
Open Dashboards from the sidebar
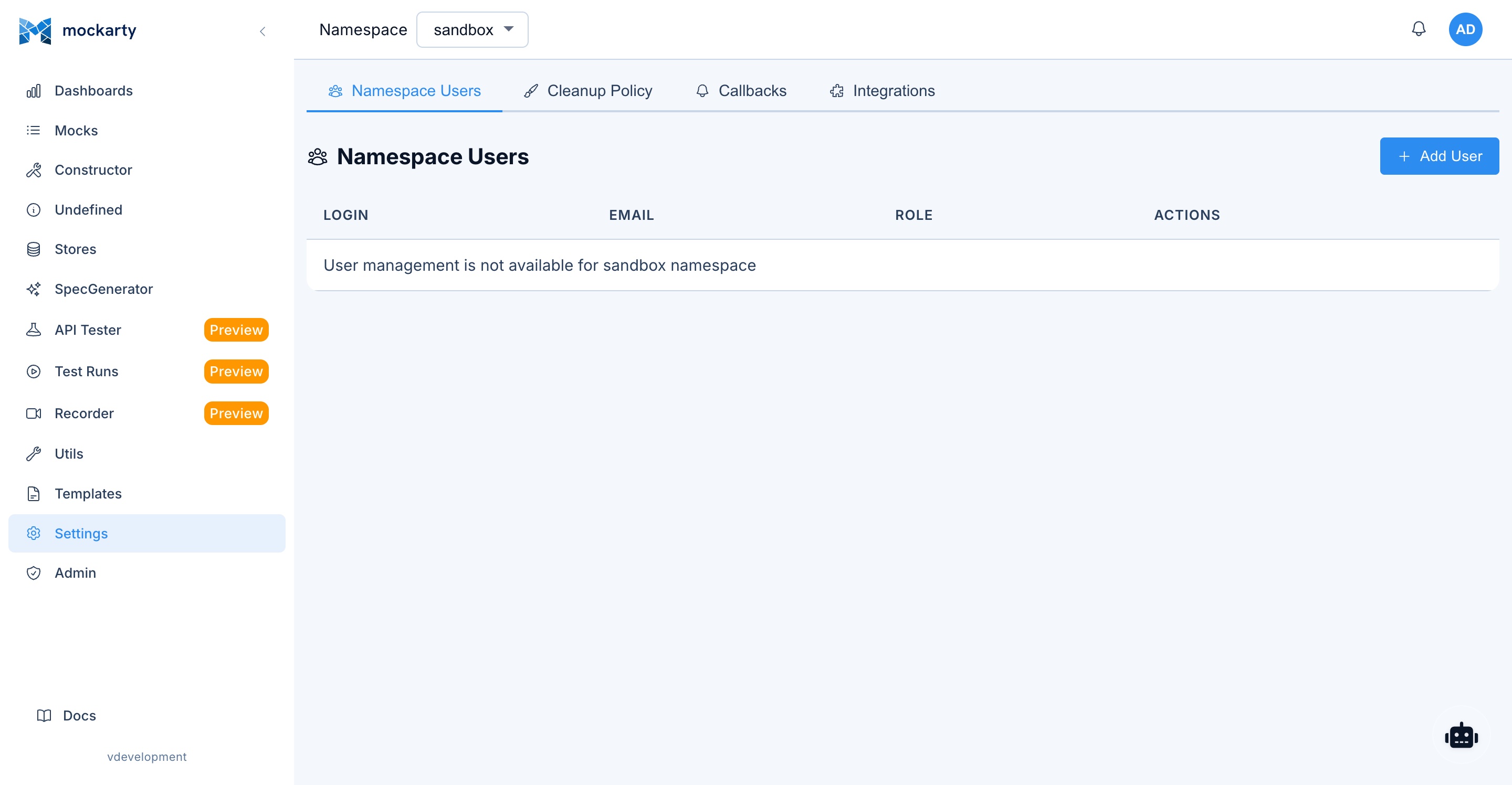[147, 91]
